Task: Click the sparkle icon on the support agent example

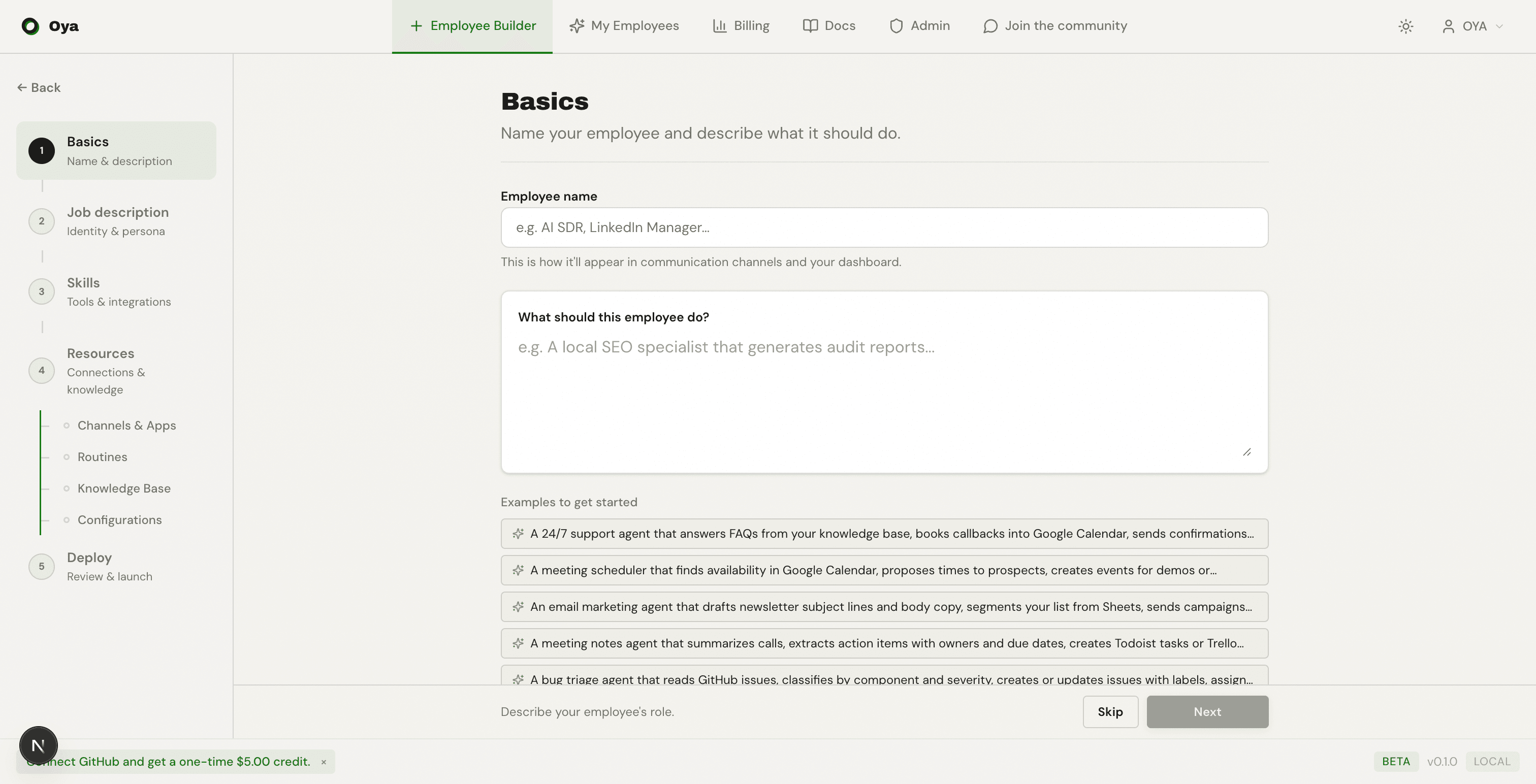Action: click(518, 534)
